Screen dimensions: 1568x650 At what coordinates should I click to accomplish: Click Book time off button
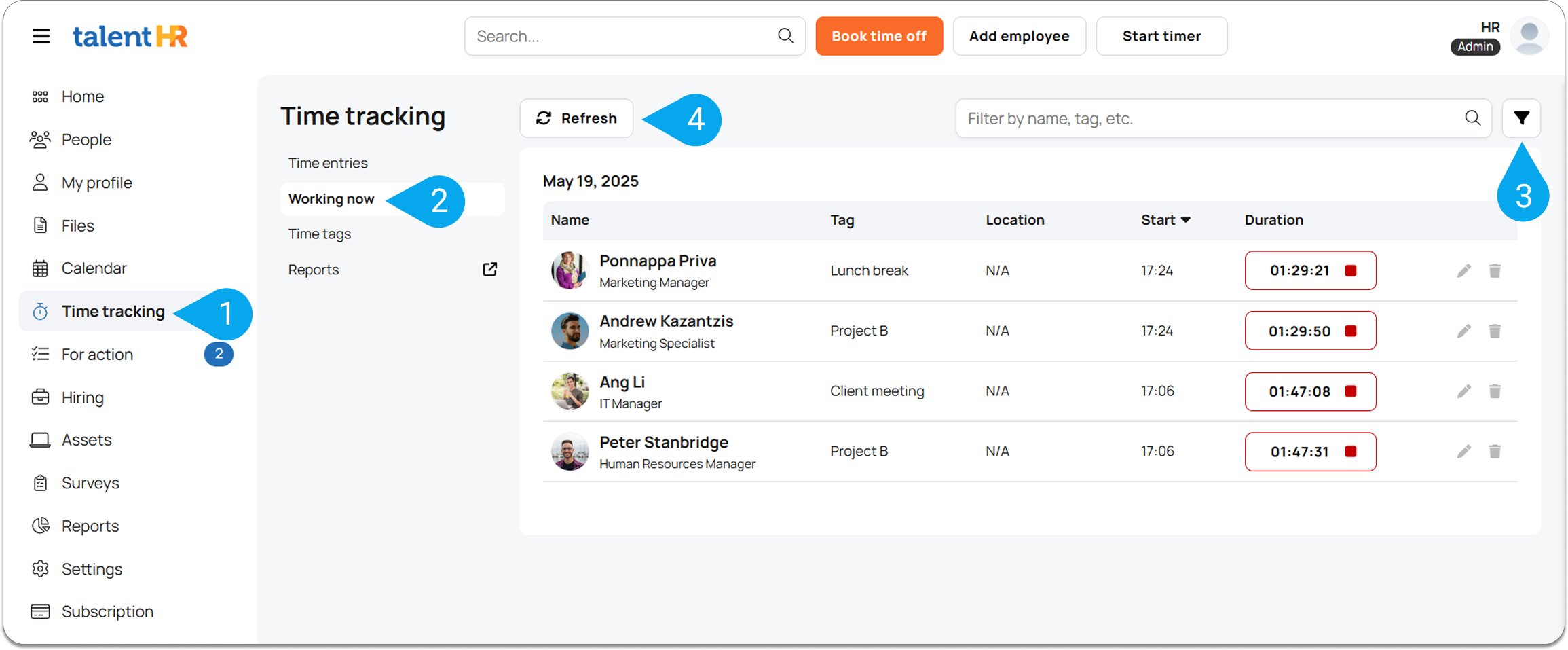[879, 36]
